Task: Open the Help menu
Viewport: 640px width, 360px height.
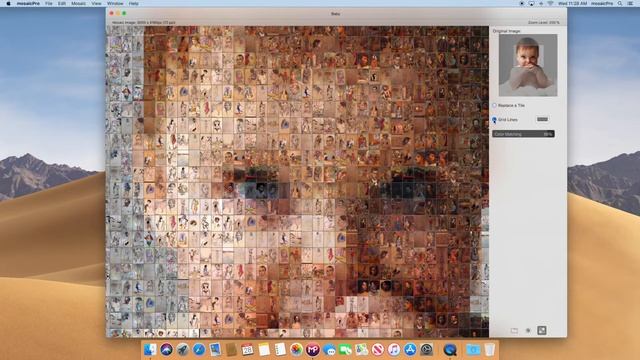Action: click(x=133, y=3)
